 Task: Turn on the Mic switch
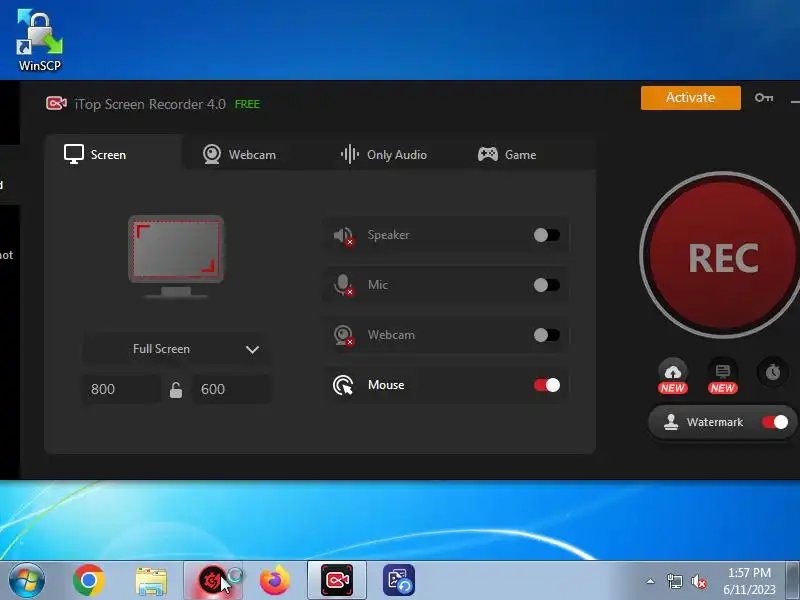[546, 285]
